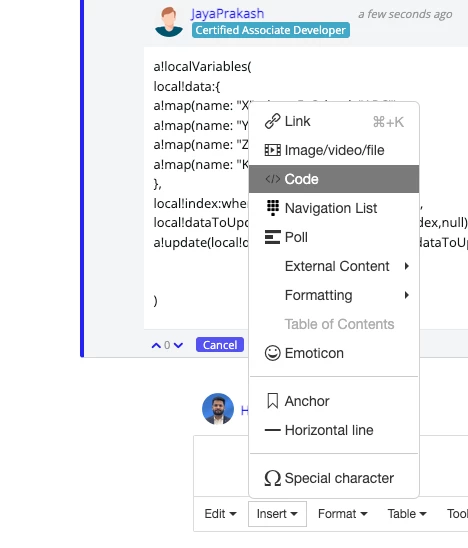The image size is (468, 548).
Task: Select the Poll bars icon
Action: [272, 237]
